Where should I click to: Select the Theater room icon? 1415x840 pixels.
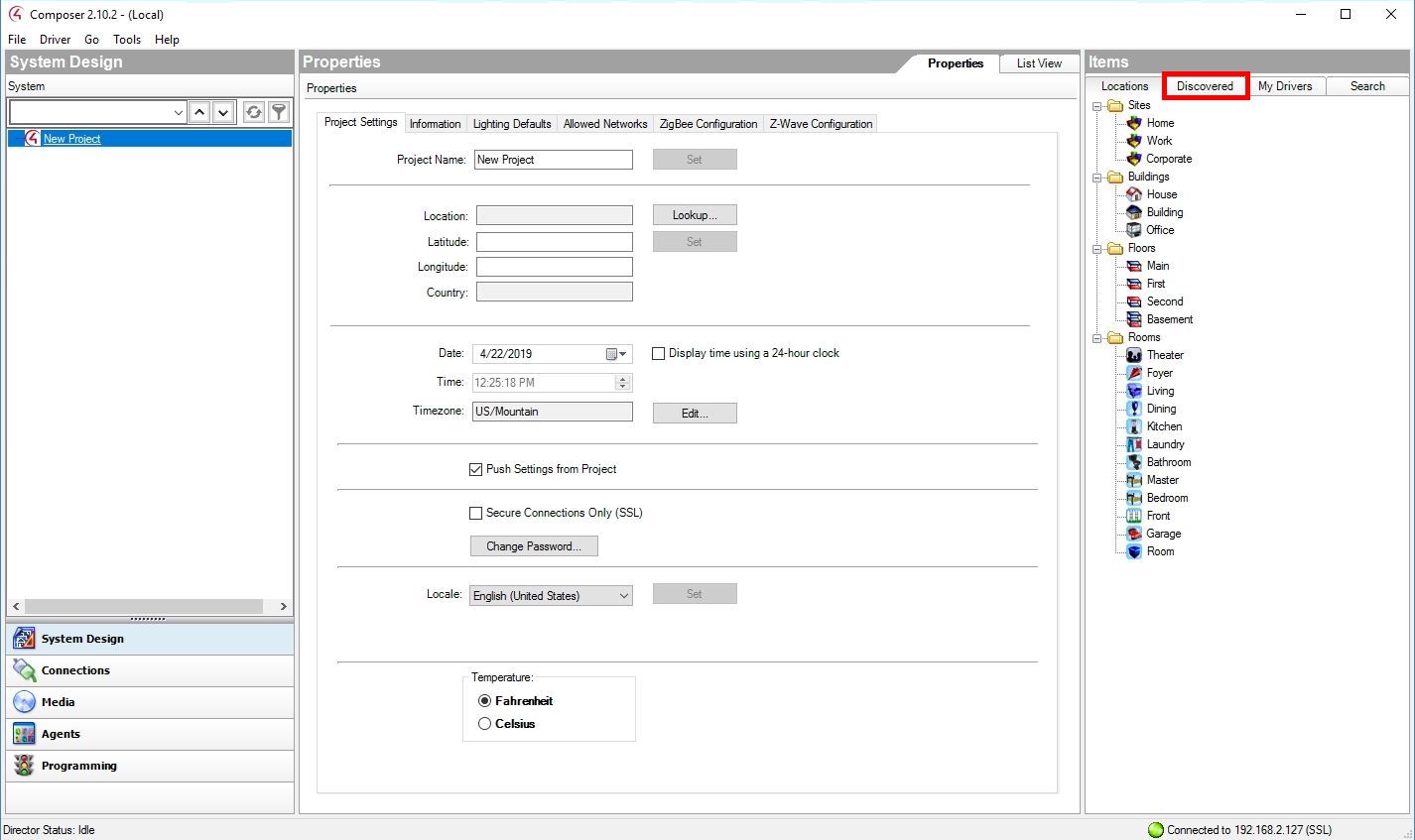pos(1134,355)
